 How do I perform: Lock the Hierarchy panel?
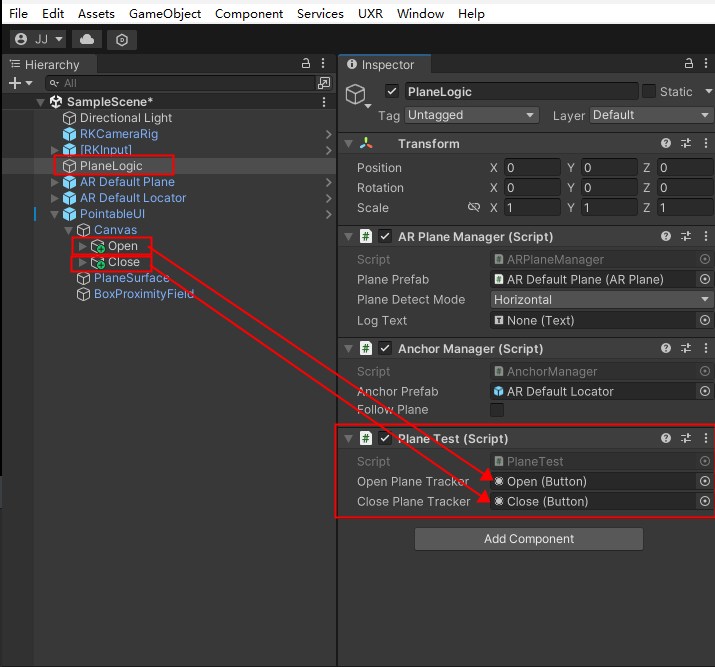coord(306,63)
